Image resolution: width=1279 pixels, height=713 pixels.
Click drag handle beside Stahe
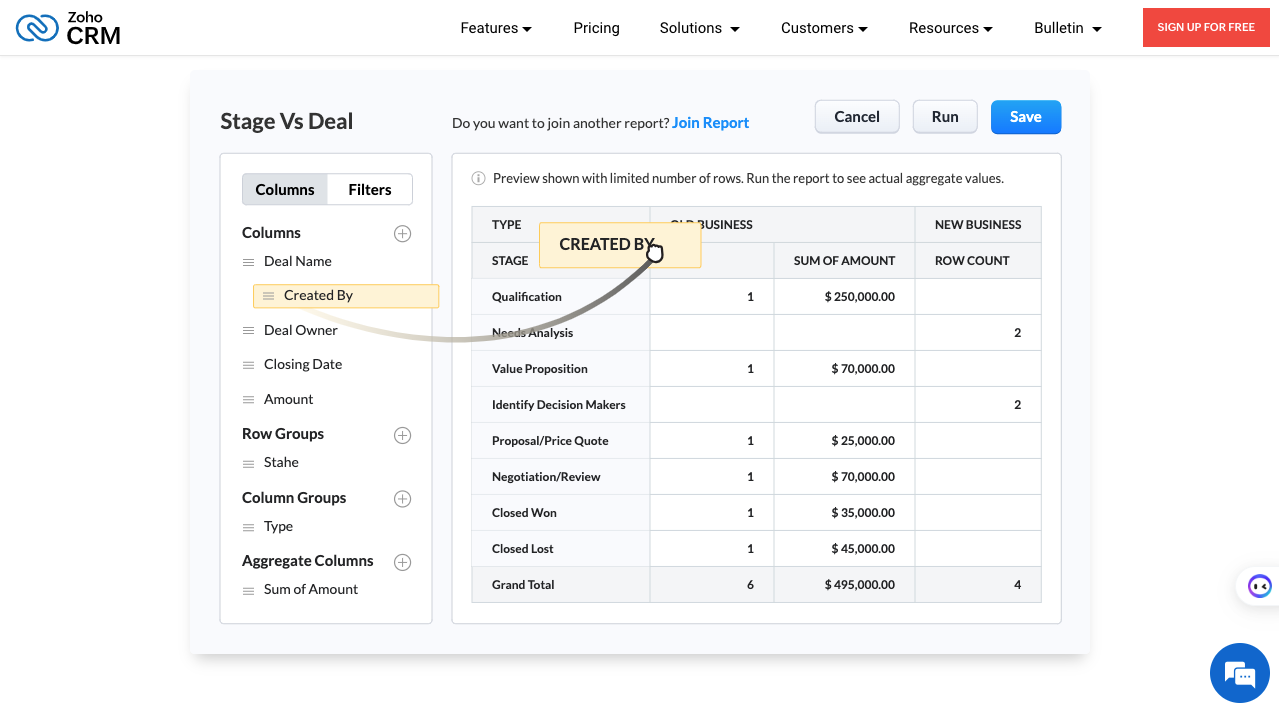coord(249,463)
